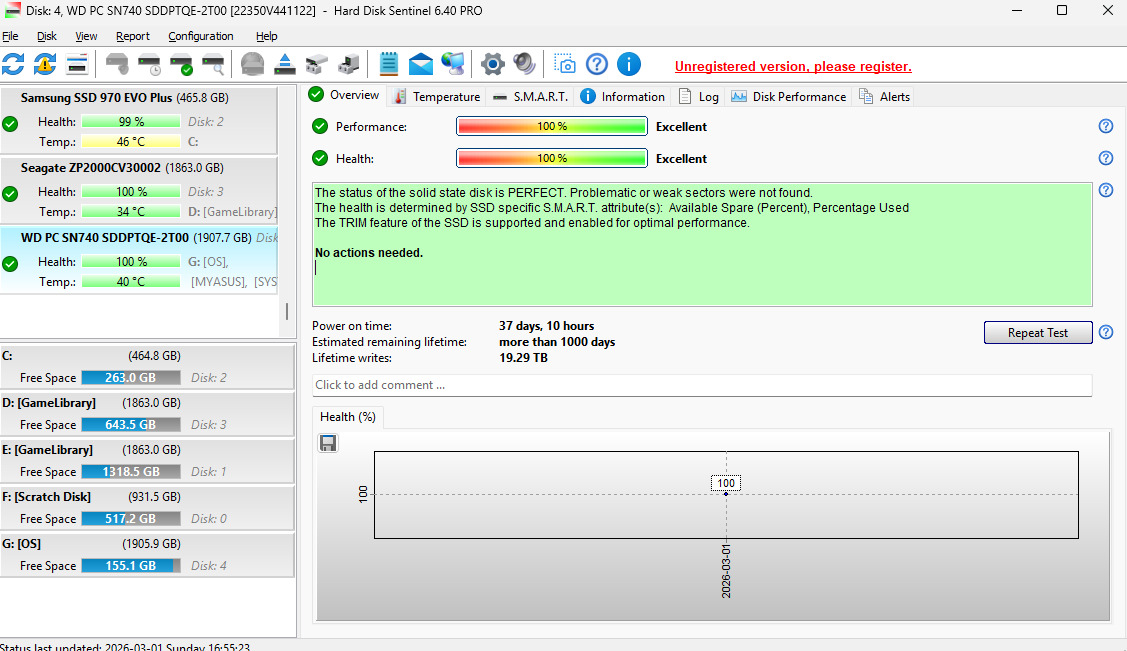Image resolution: width=1127 pixels, height=651 pixels.
Task: Switch to the Information tab
Action: coord(622,96)
